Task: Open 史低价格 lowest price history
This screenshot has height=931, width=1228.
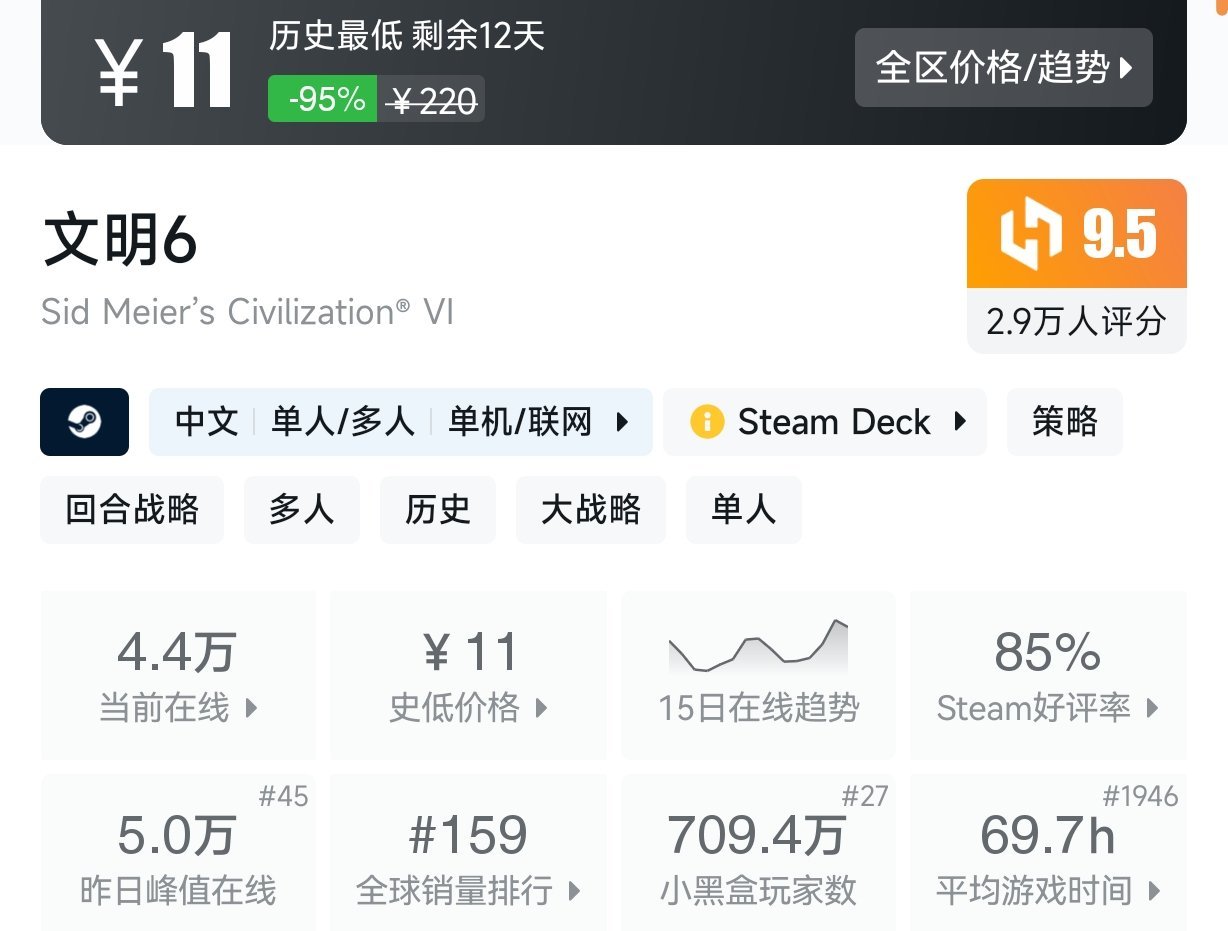Action: pos(468,675)
